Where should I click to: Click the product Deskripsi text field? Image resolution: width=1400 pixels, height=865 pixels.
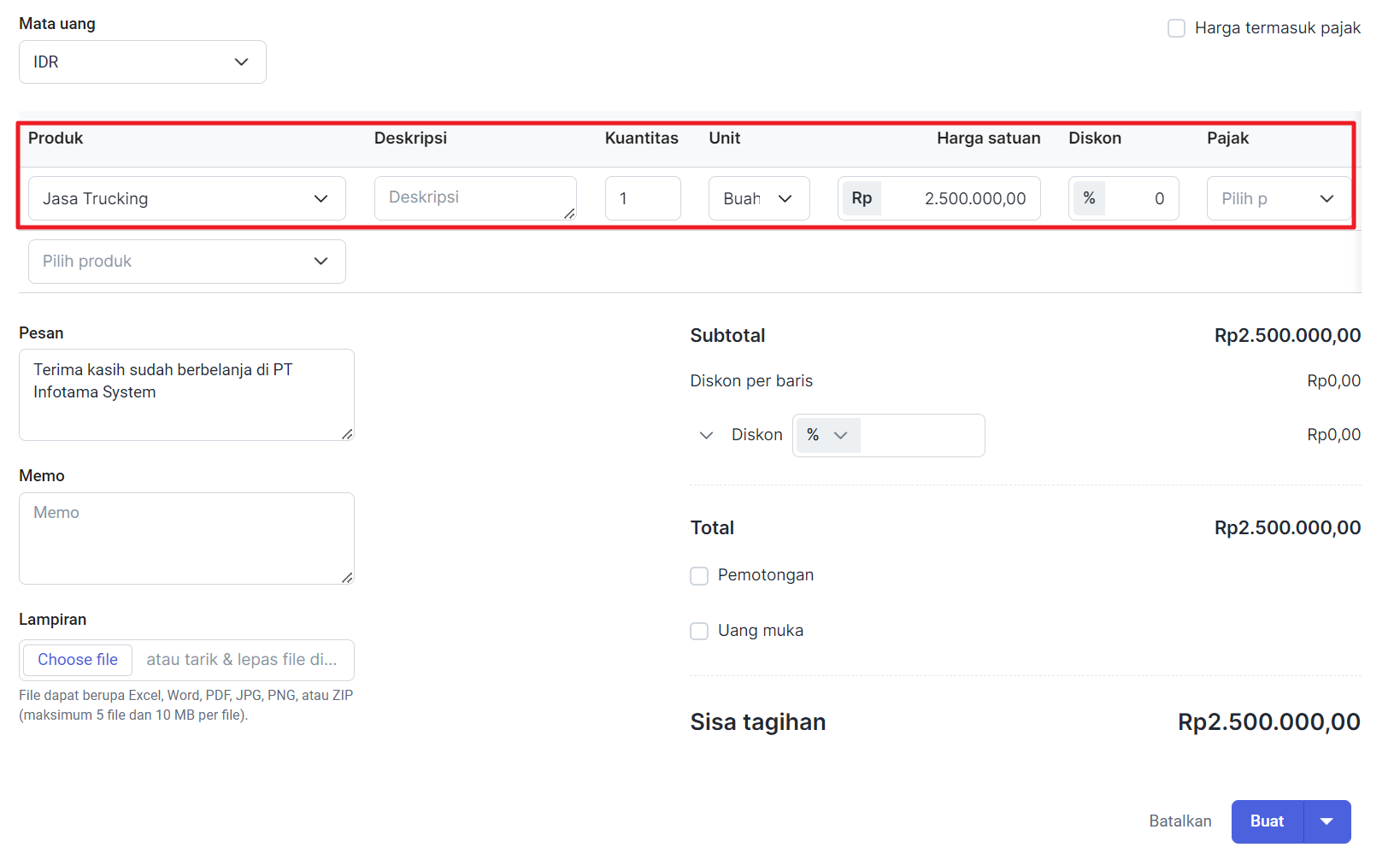[x=474, y=198]
